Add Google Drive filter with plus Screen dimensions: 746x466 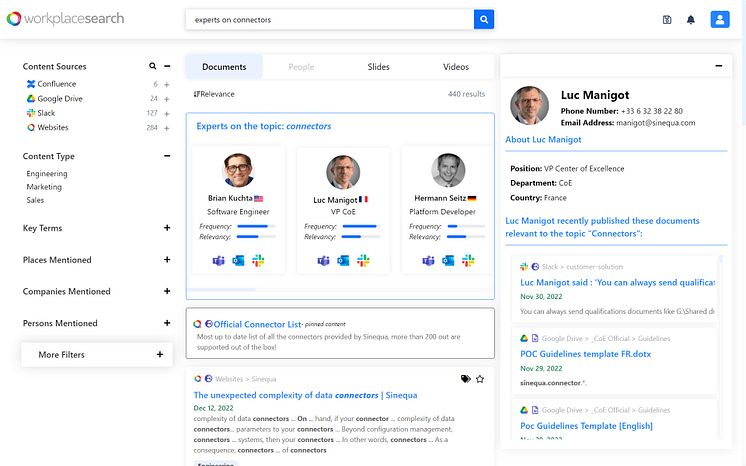pyautogui.click(x=167, y=99)
